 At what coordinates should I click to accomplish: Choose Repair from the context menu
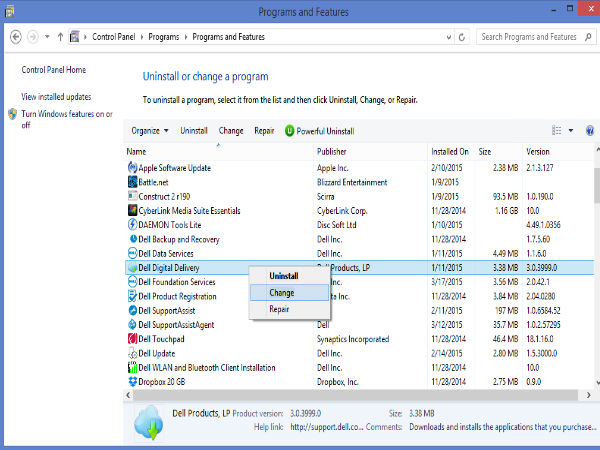290,309
